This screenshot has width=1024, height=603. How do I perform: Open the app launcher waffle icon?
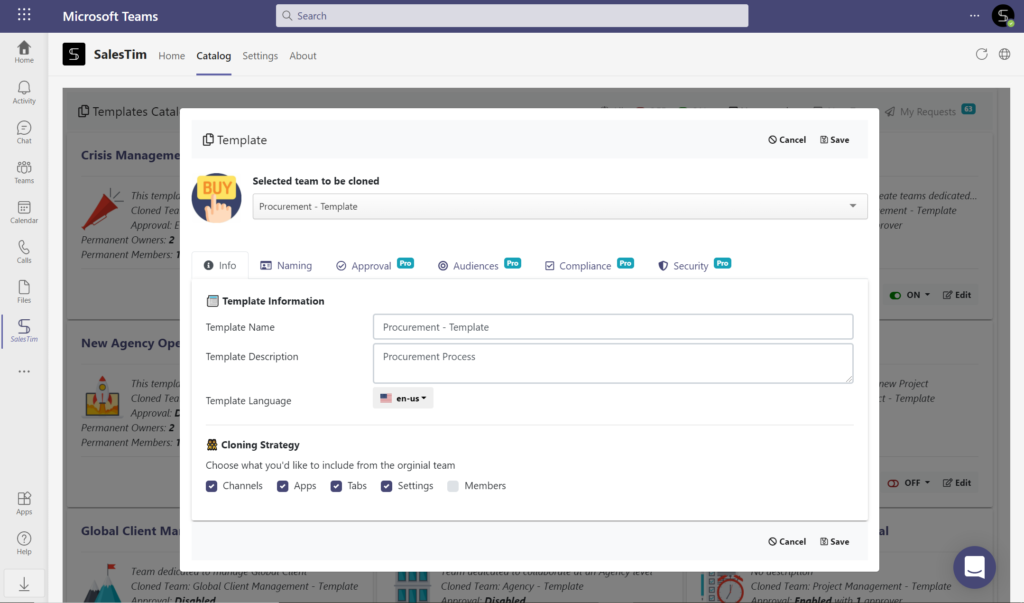coord(24,14)
